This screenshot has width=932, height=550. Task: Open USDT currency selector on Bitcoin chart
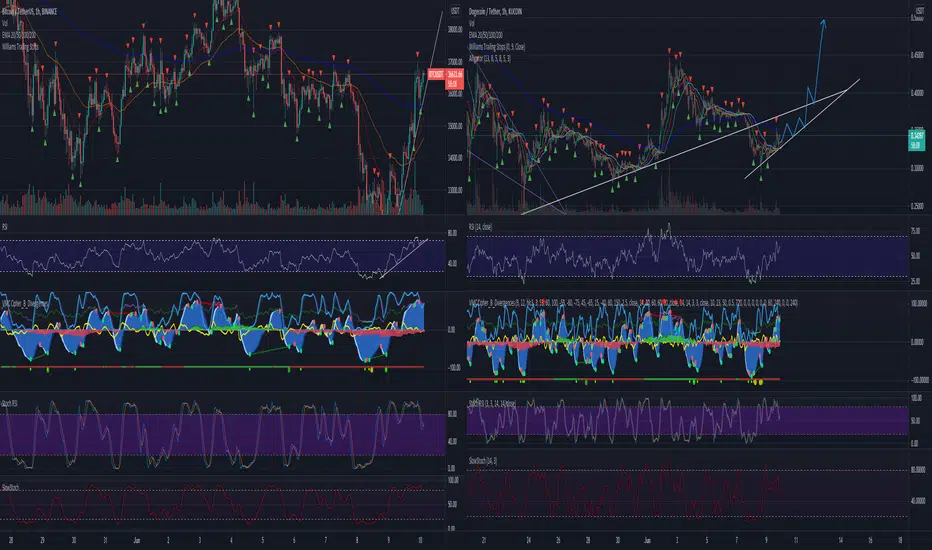455,11
